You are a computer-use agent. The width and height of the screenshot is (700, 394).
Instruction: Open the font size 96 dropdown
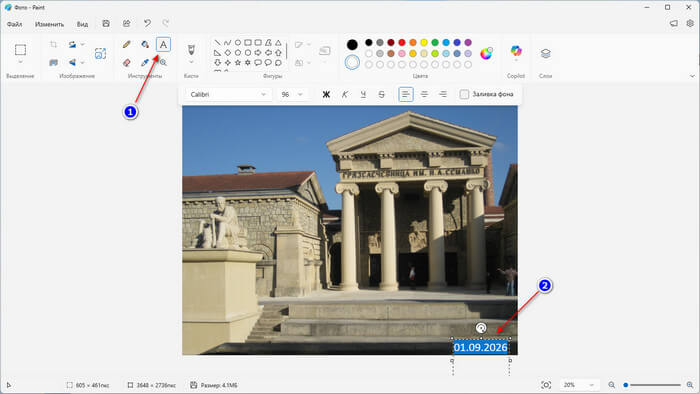(x=292, y=94)
